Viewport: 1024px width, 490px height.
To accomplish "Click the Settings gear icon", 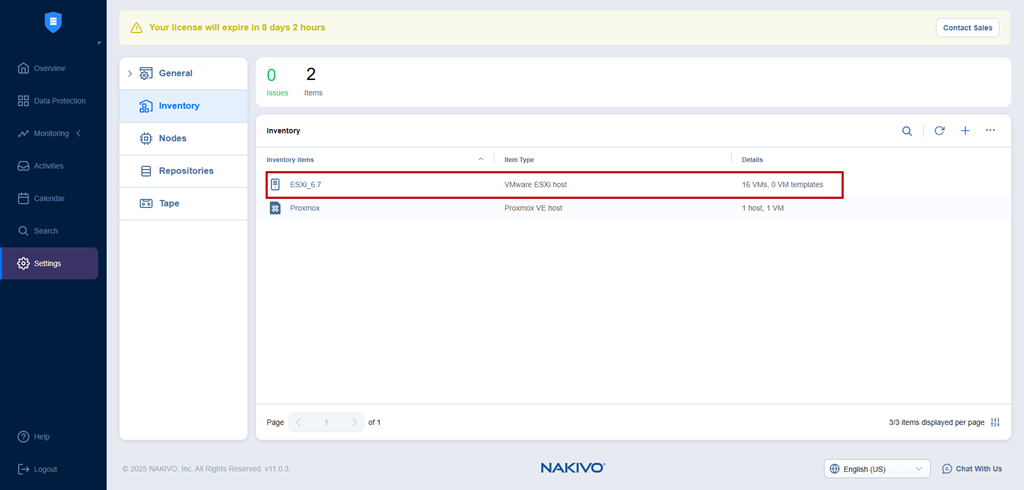I will (24, 263).
